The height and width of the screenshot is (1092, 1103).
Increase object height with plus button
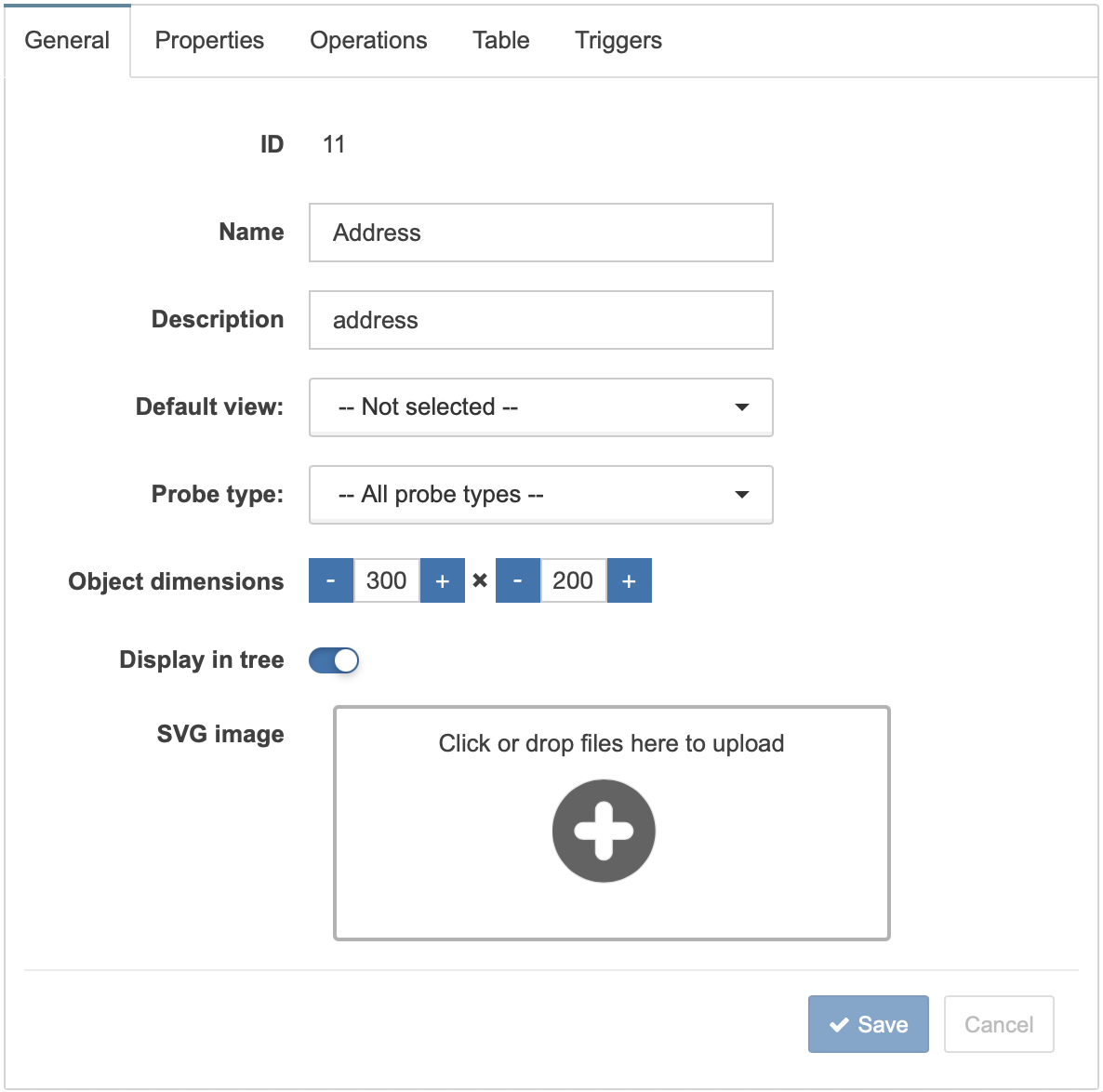630,580
